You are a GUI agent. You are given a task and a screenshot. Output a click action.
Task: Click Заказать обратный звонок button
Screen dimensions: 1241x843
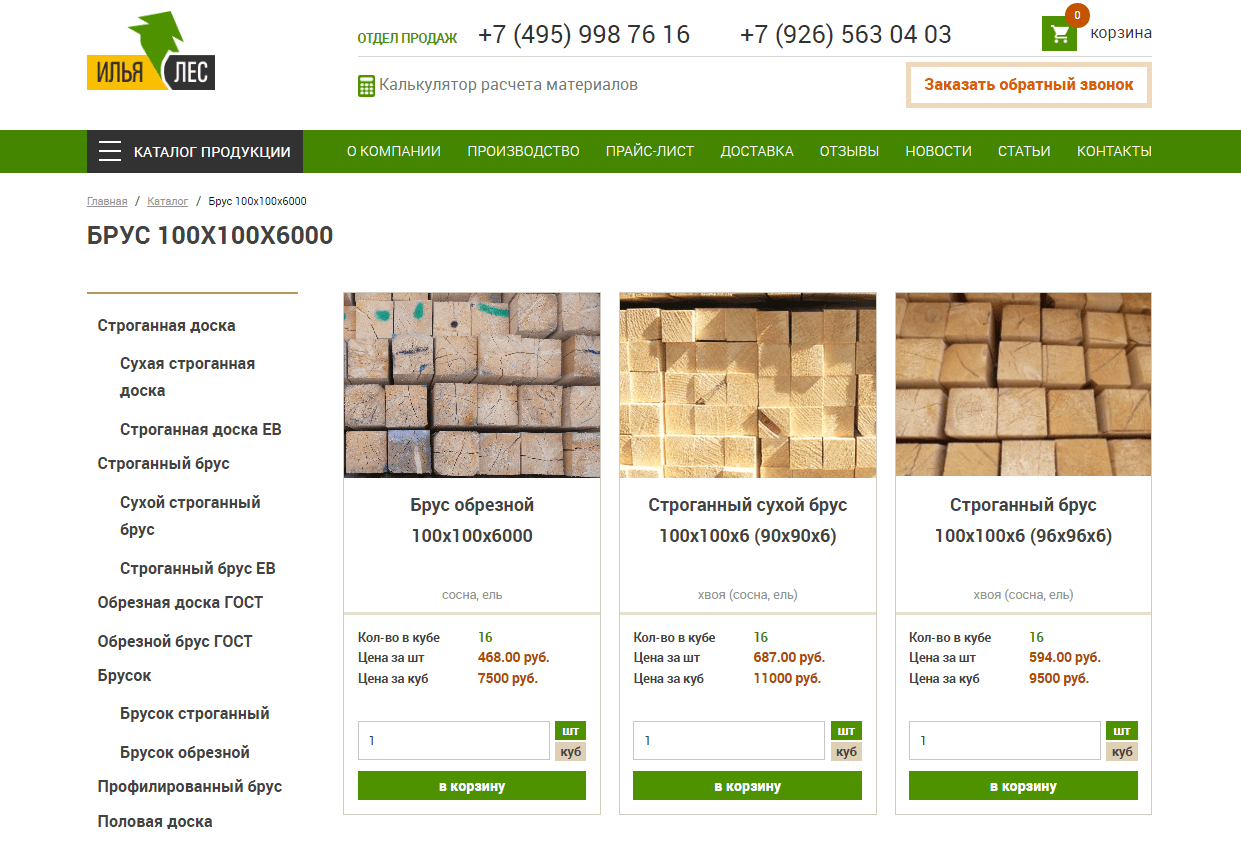1029,85
